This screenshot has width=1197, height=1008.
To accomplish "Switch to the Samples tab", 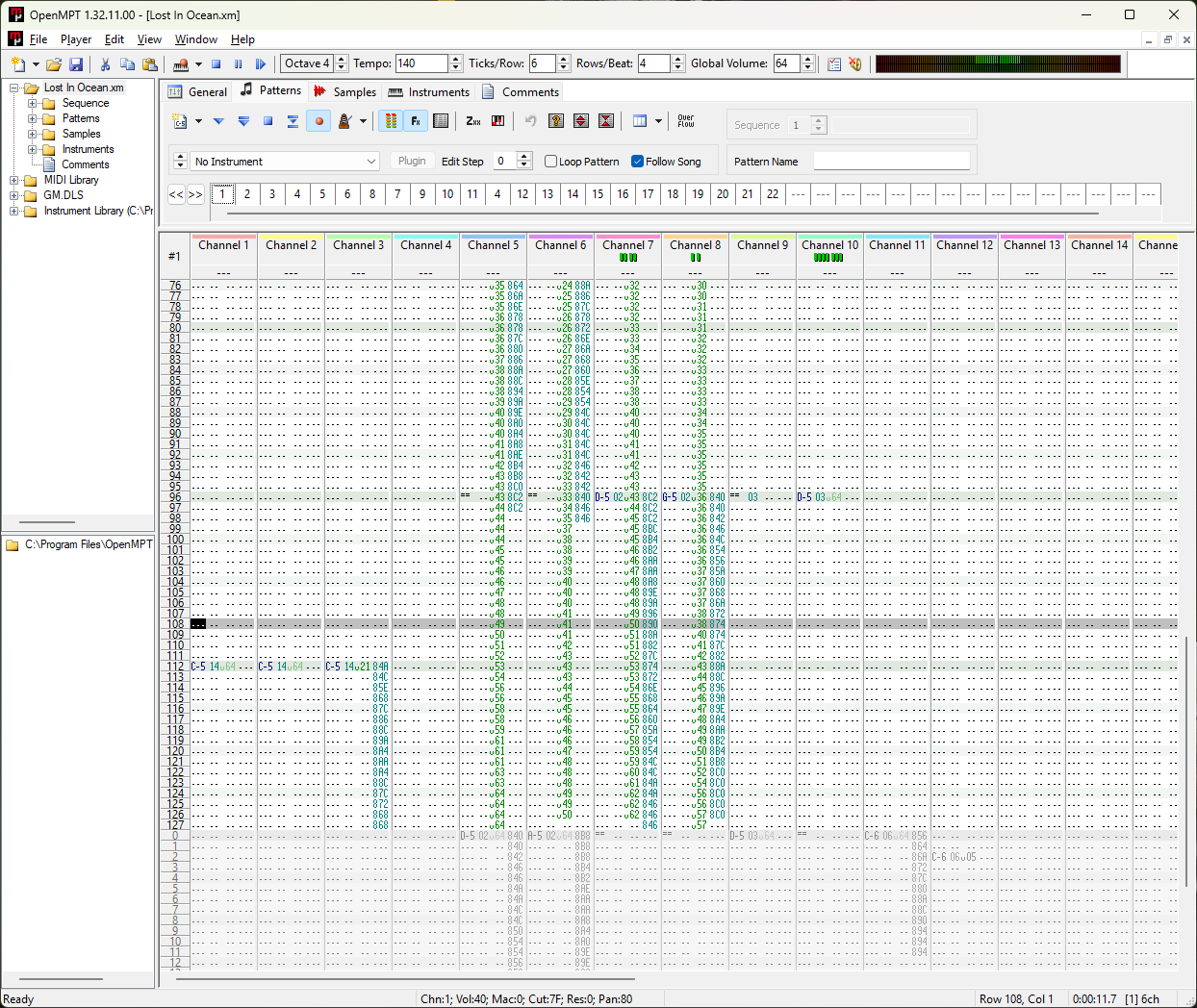I will click(x=344, y=92).
